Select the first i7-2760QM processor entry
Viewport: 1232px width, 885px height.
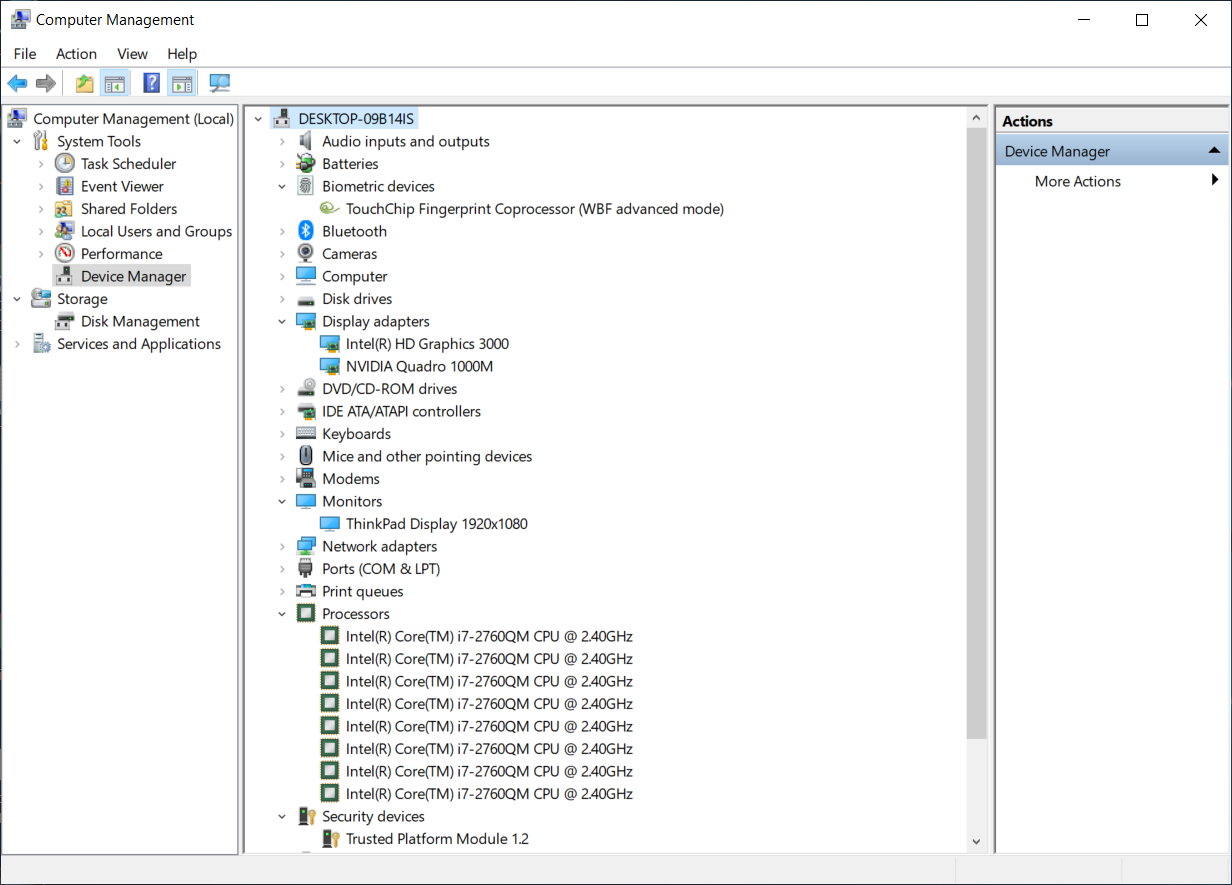pos(489,636)
